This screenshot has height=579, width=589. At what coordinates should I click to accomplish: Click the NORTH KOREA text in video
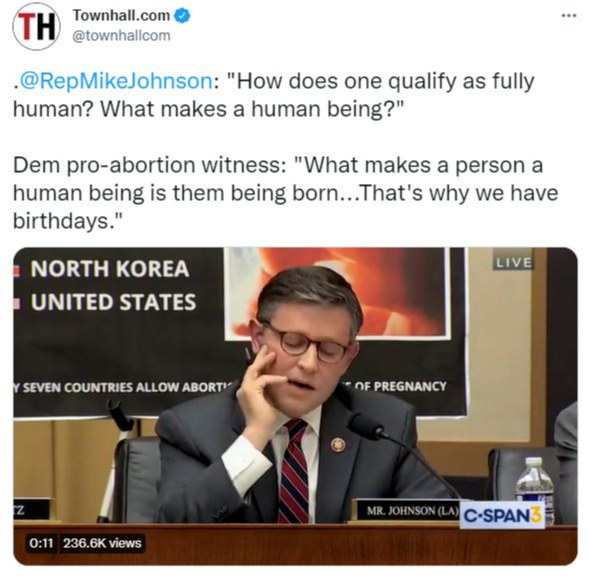click(109, 269)
